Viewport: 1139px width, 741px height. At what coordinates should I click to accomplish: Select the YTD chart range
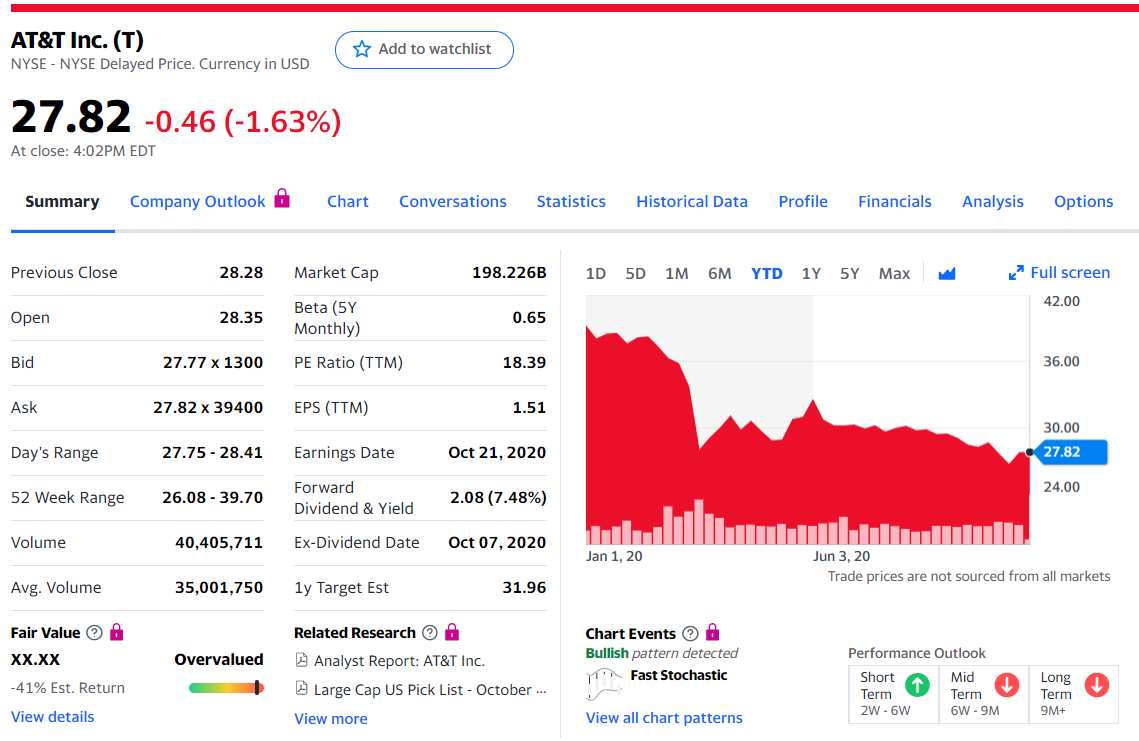point(766,274)
